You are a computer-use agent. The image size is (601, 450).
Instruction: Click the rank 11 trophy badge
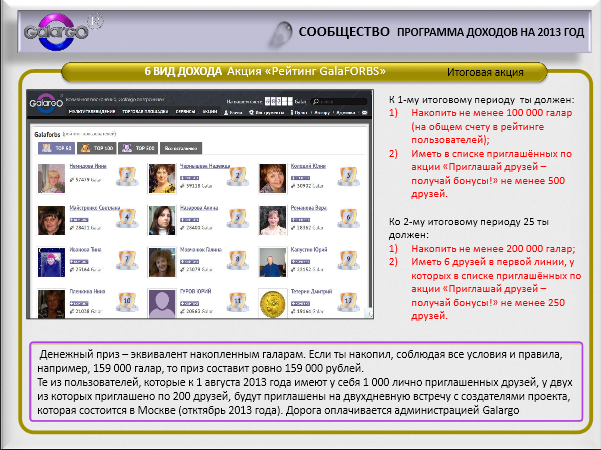pyautogui.click(x=238, y=302)
